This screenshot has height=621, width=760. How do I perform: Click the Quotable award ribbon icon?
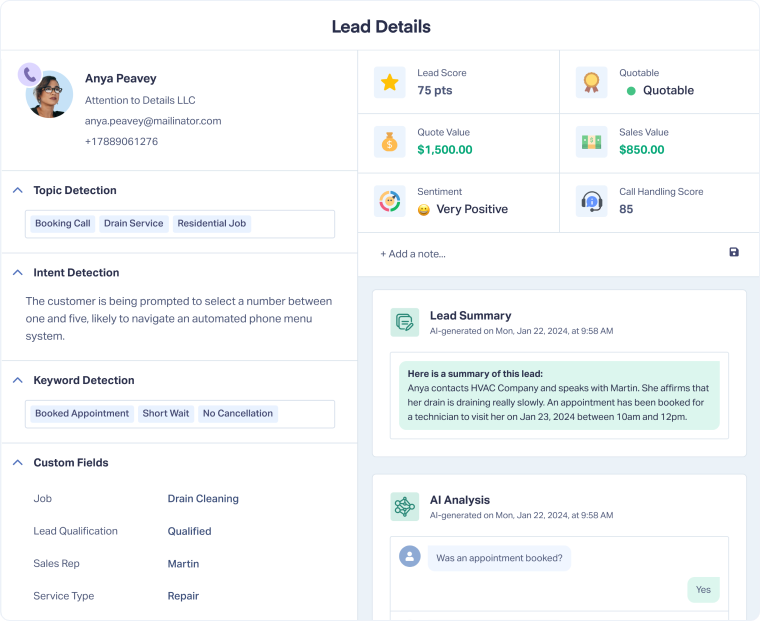[591, 82]
